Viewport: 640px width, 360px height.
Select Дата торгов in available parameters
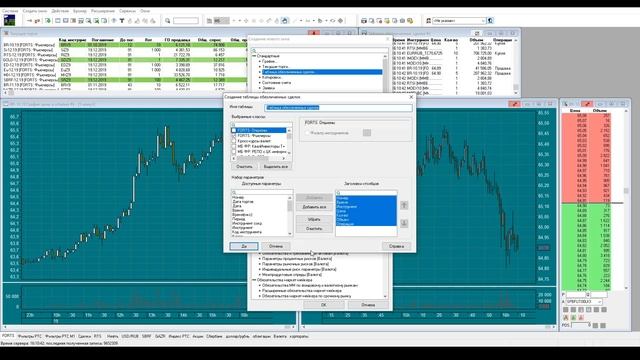242,202
